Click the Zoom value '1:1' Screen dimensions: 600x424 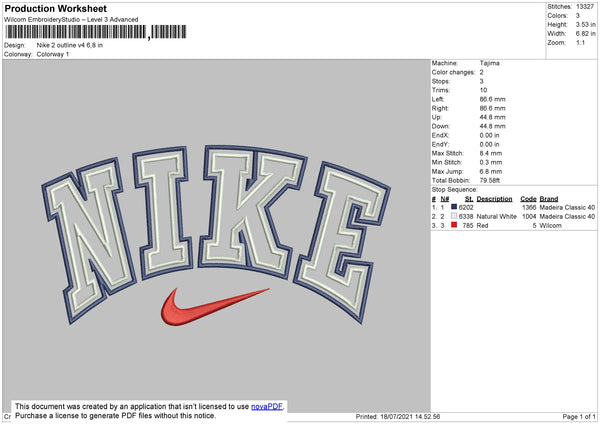(x=580, y=42)
